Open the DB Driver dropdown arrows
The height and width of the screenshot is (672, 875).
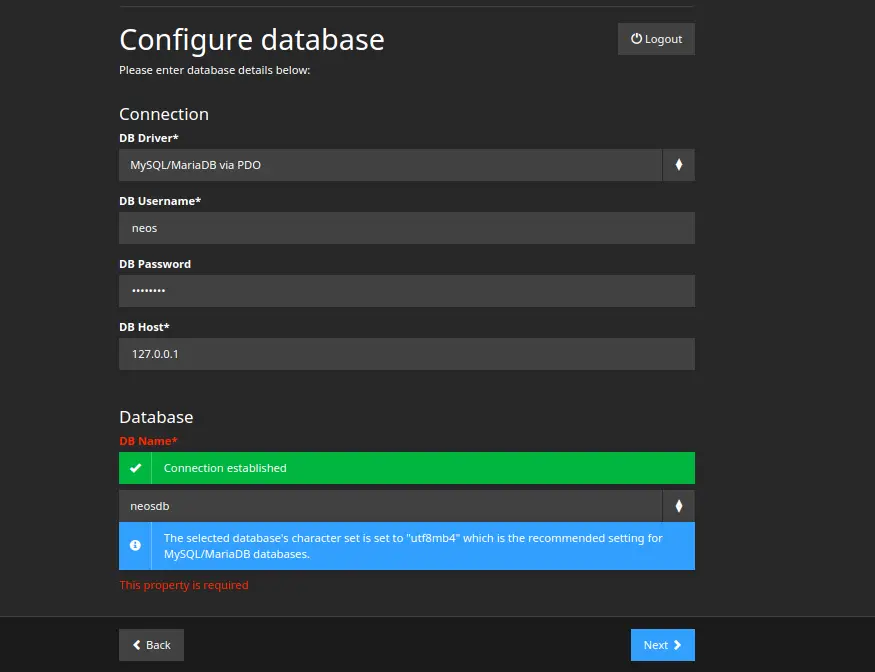[678, 165]
